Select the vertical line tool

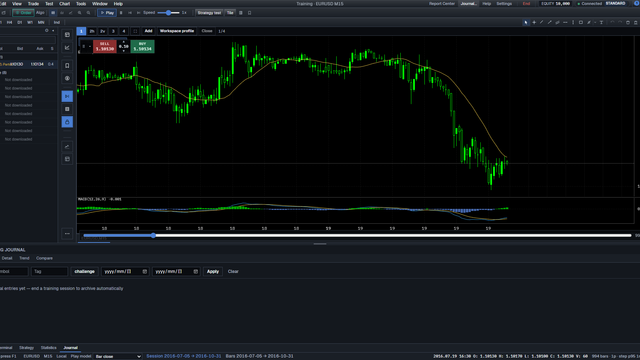click(573, 22)
